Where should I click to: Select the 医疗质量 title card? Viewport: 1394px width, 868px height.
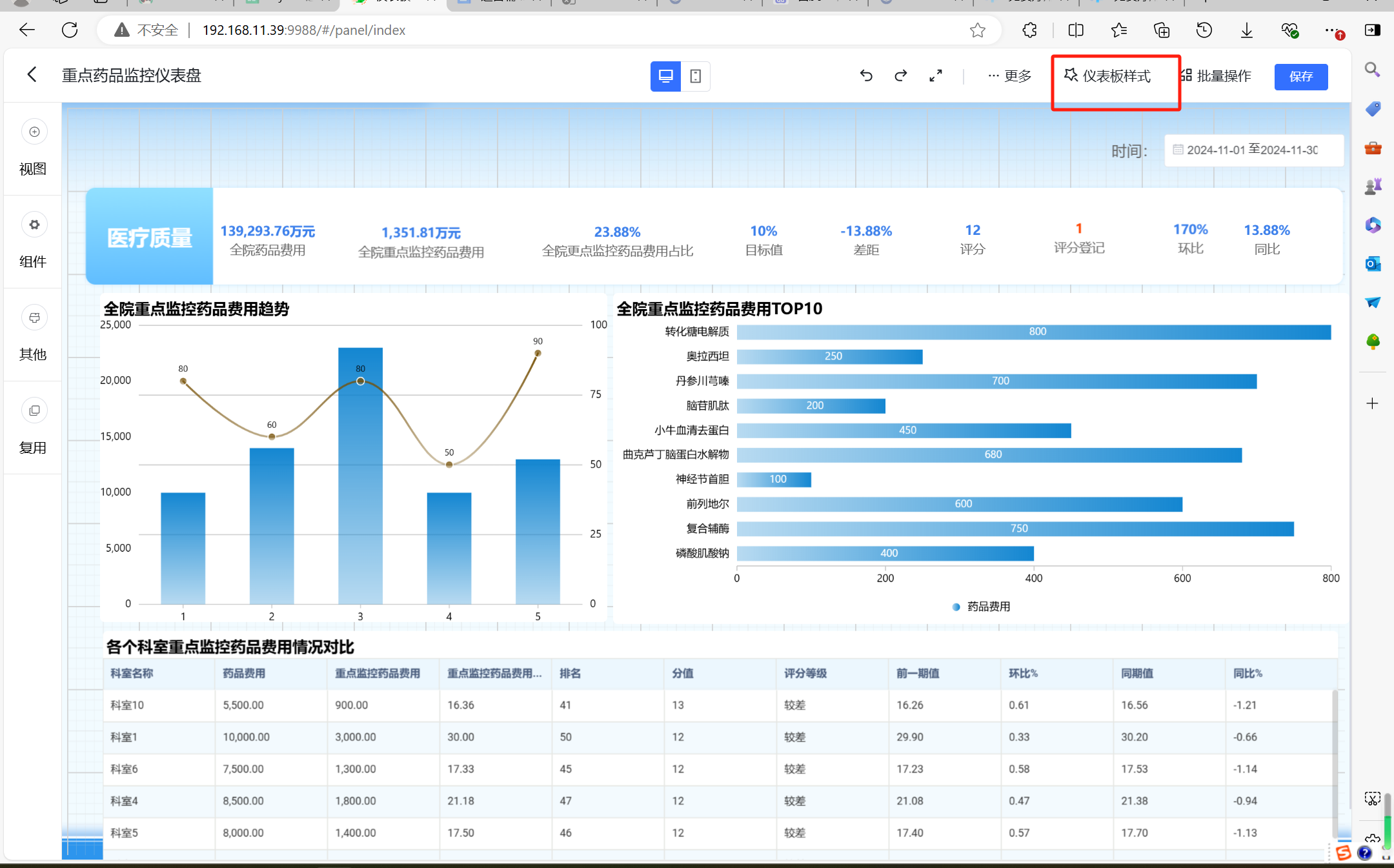pos(150,237)
